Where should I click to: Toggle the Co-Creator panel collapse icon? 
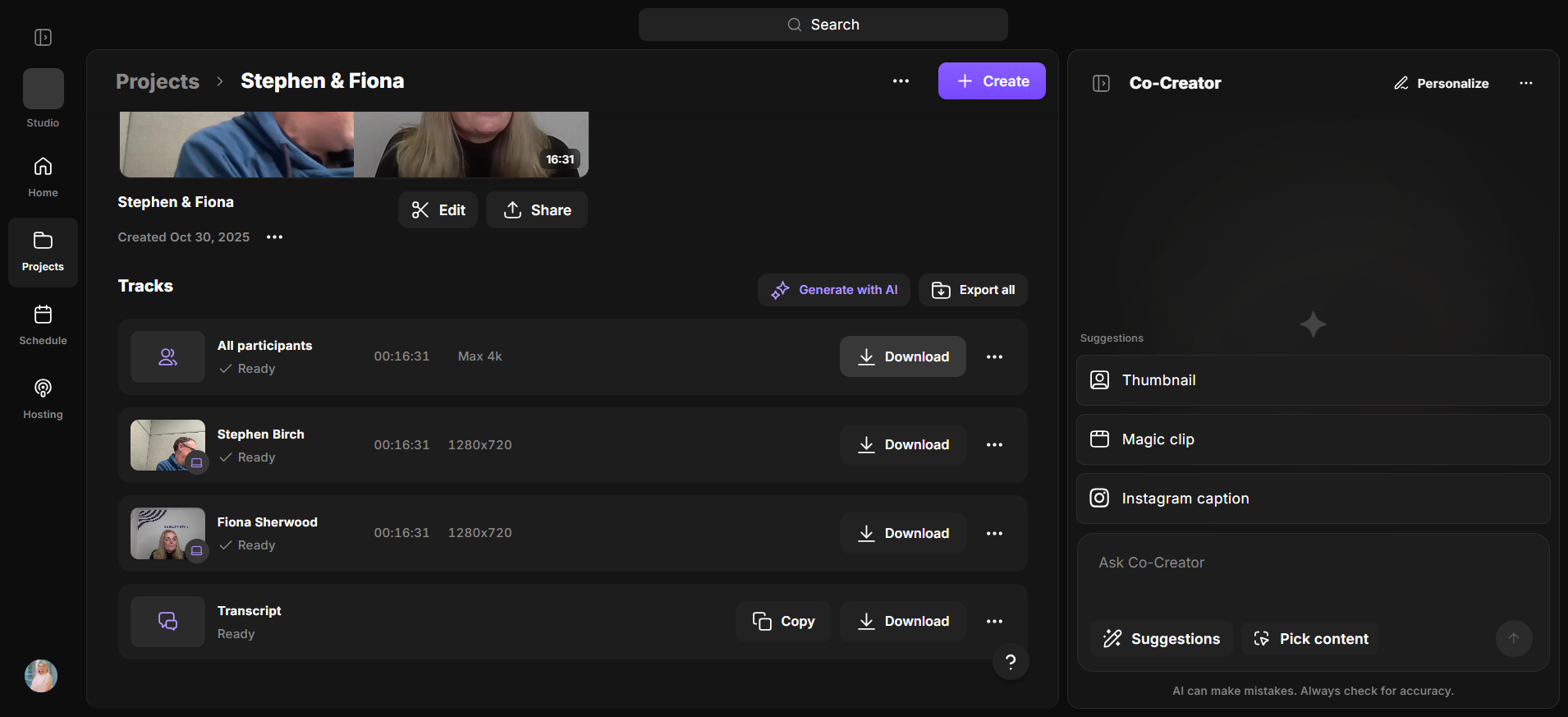pos(1102,83)
